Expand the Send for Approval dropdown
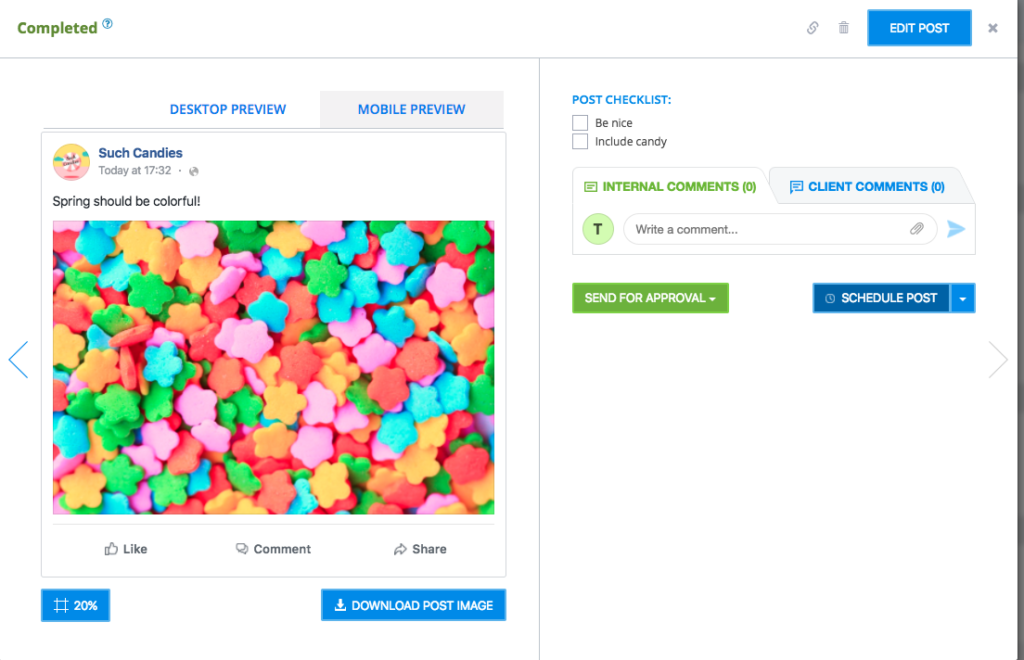This screenshot has width=1024, height=660. 650,298
